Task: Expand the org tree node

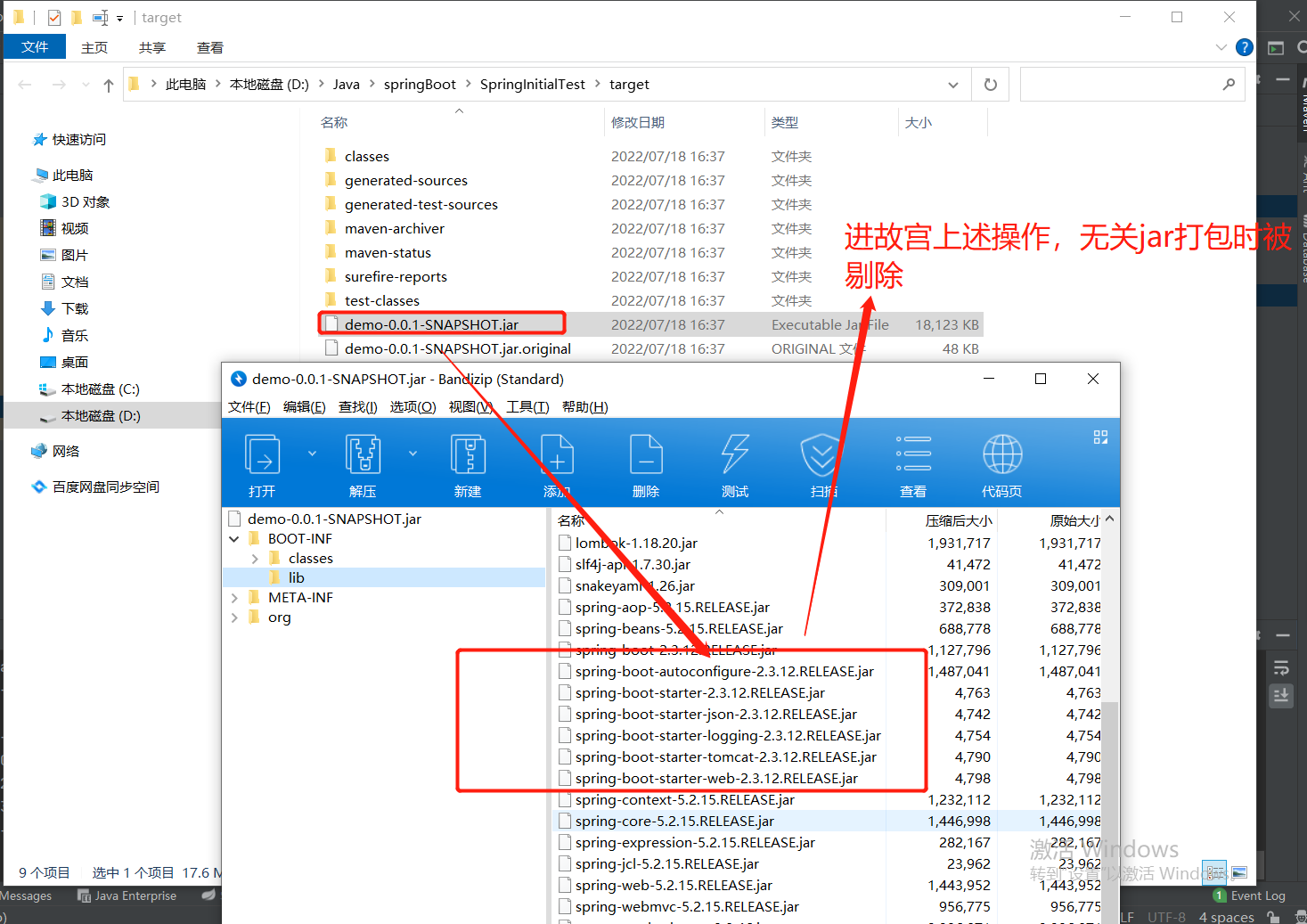Action: [234, 617]
